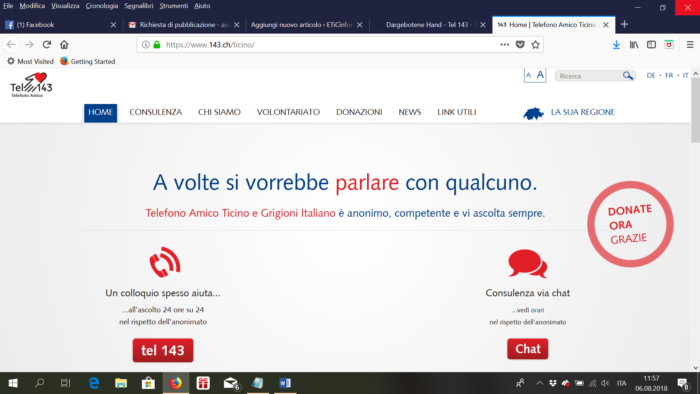Image resolution: width=700 pixels, height=394 pixels.
Task: Click the red phone icon
Action: point(165,262)
